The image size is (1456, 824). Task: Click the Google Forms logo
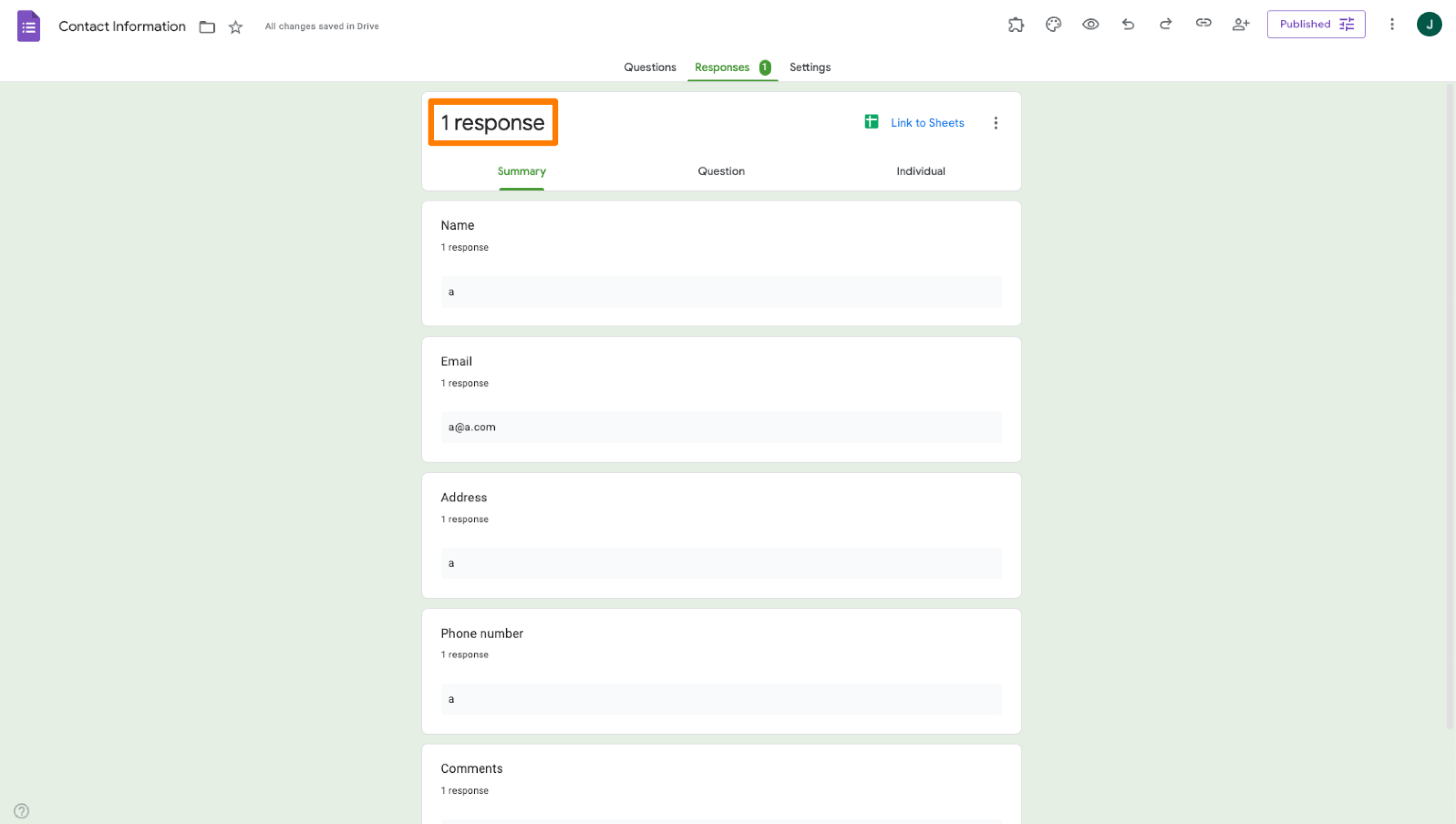tap(28, 26)
